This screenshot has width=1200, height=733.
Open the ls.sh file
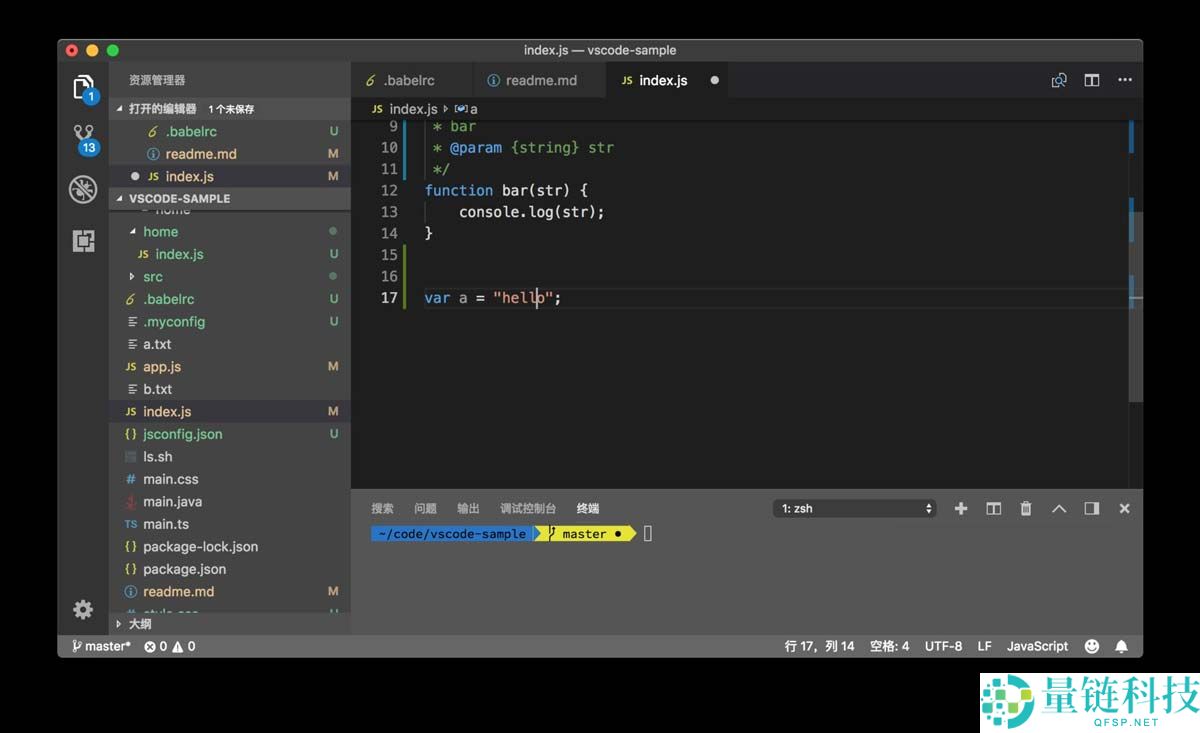coord(230,457)
